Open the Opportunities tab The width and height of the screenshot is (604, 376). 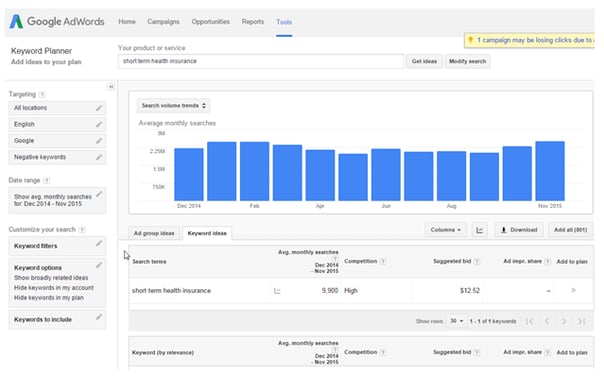tap(211, 22)
